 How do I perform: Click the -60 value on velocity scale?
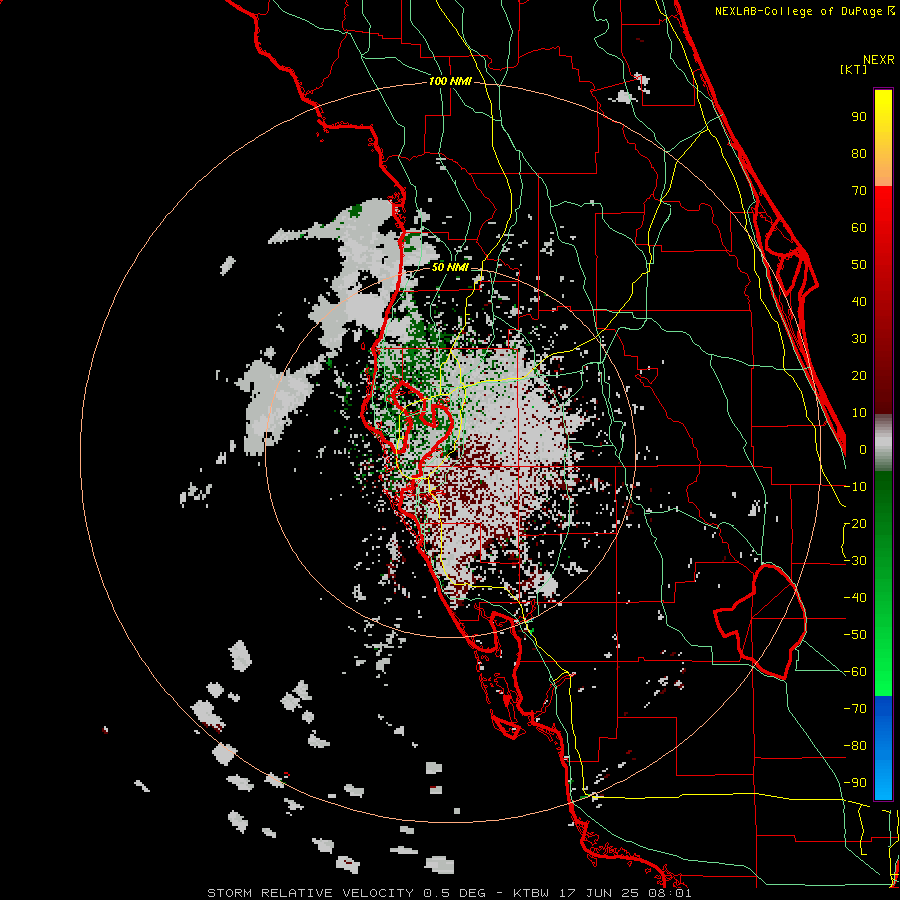pos(855,672)
